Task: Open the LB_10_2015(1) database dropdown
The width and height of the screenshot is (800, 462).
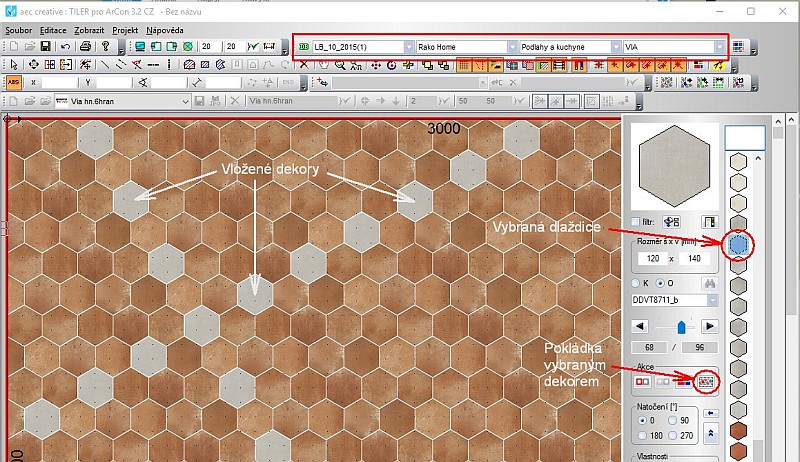Action: (x=409, y=47)
